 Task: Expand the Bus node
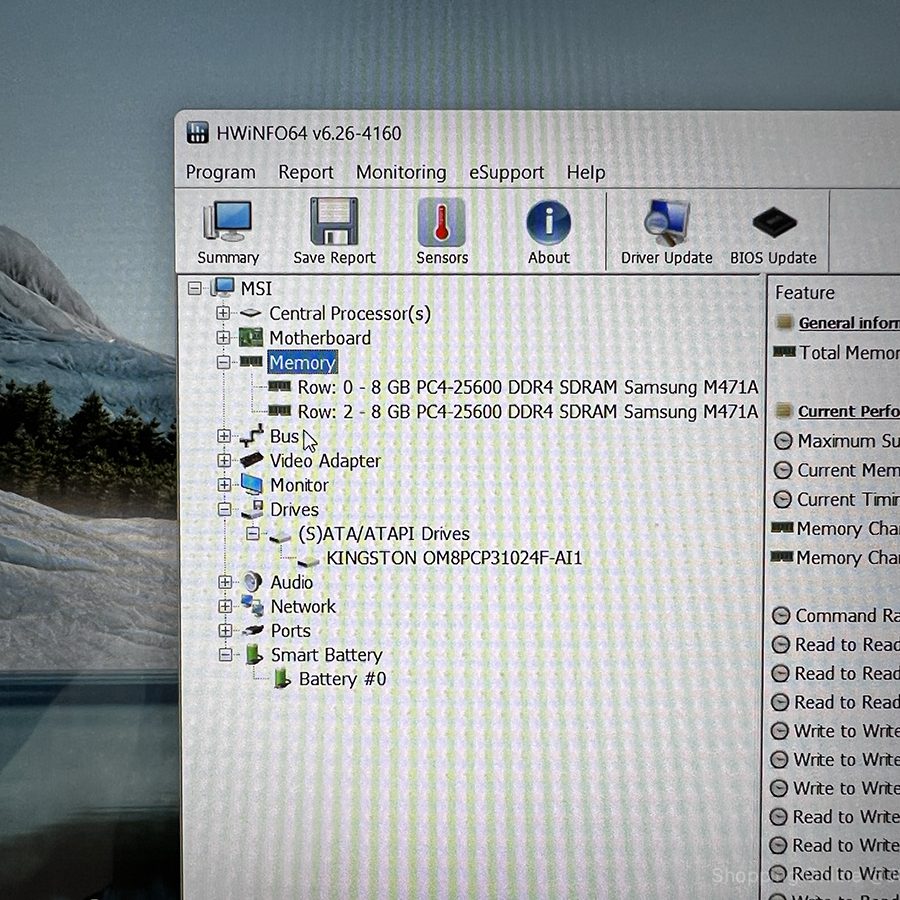(x=224, y=436)
